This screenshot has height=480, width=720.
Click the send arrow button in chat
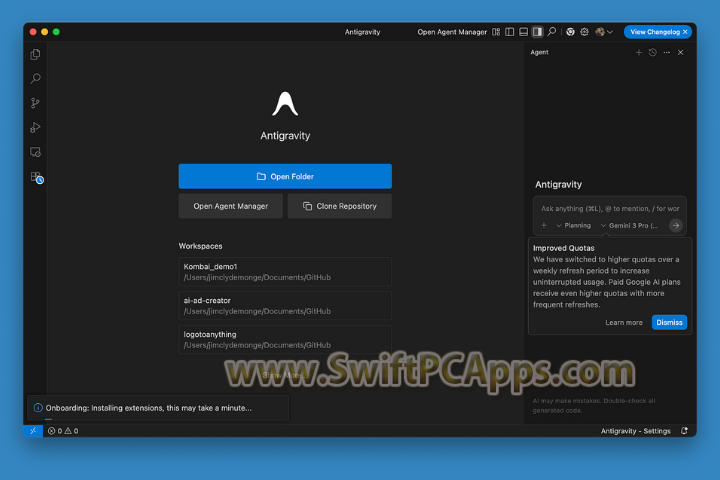point(675,226)
